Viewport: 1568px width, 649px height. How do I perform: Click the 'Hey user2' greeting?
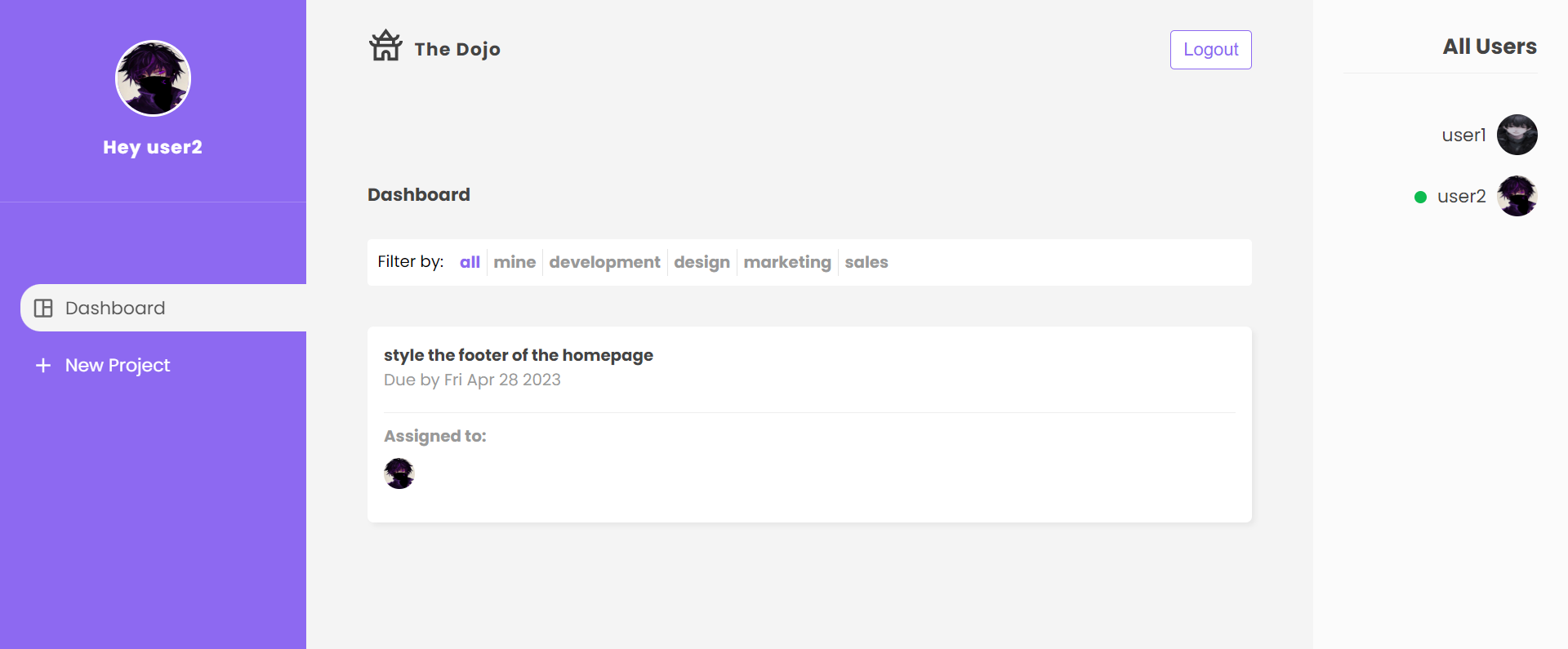(x=153, y=147)
